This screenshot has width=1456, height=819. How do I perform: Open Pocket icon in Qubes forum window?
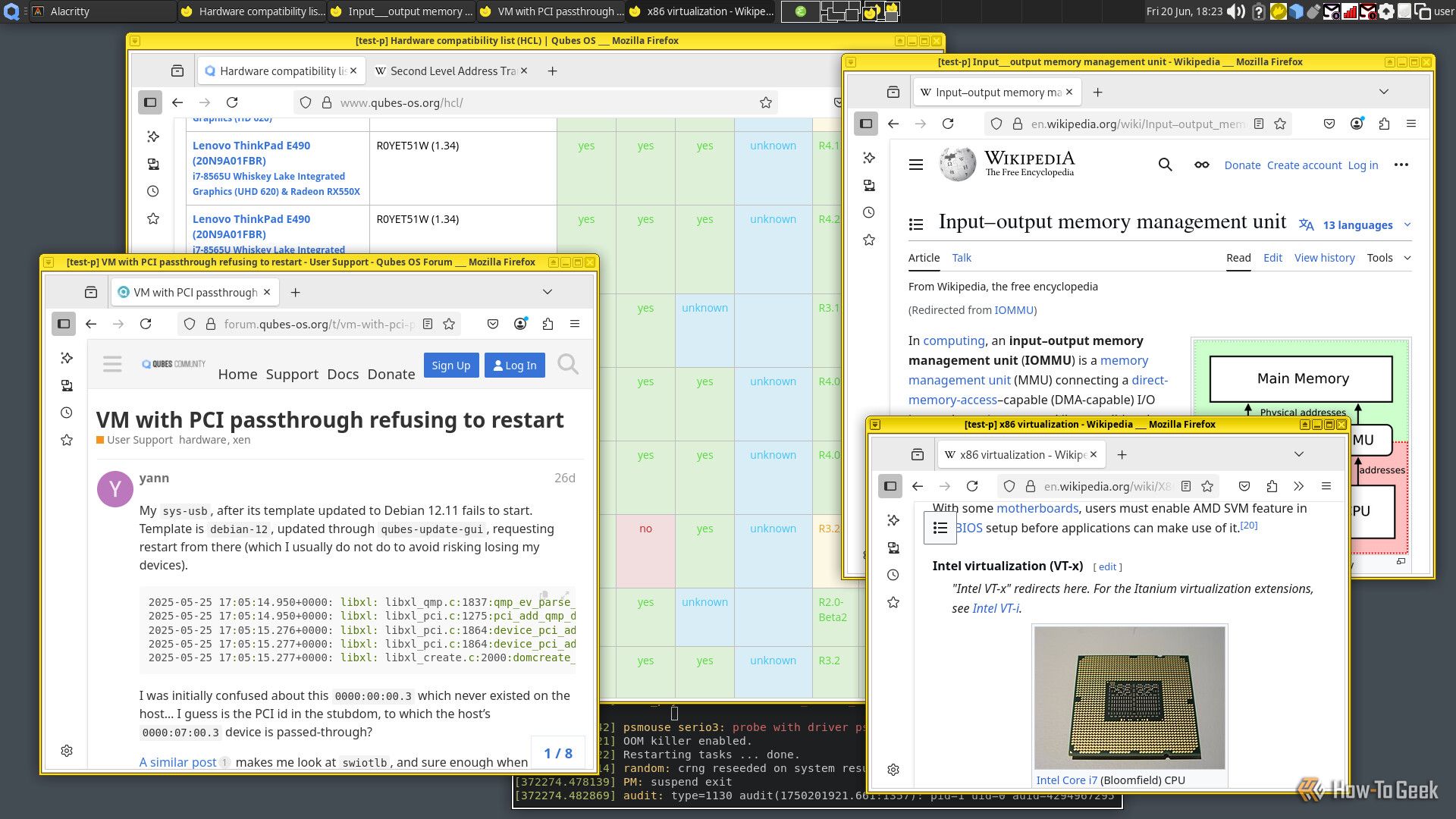click(x=493, y=324)
